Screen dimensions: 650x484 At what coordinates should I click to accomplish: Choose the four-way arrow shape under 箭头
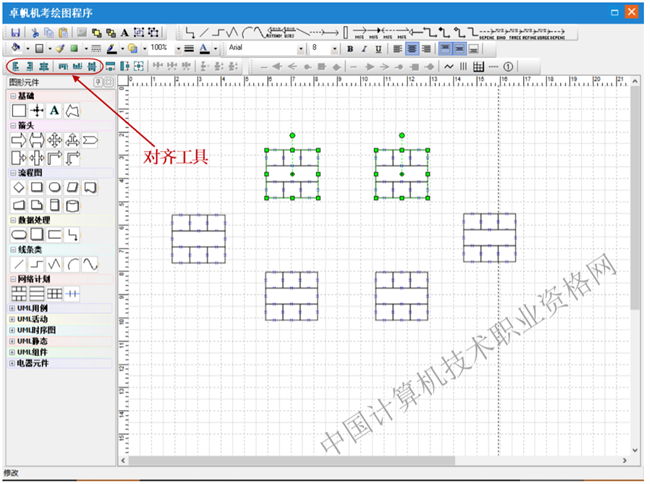pos(54,141)
